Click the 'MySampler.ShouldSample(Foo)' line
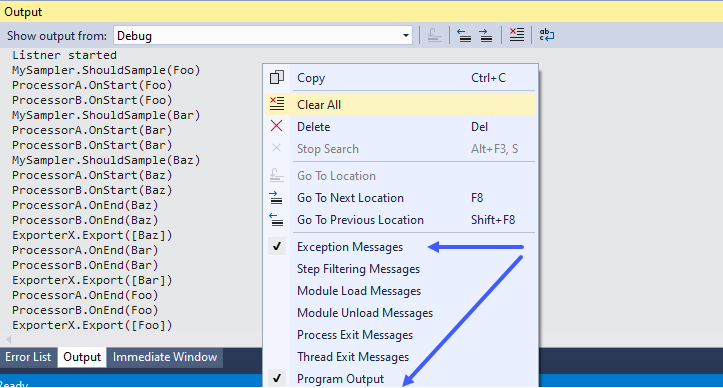This screenshot has width=723, height=388. (x=106, y=70)
